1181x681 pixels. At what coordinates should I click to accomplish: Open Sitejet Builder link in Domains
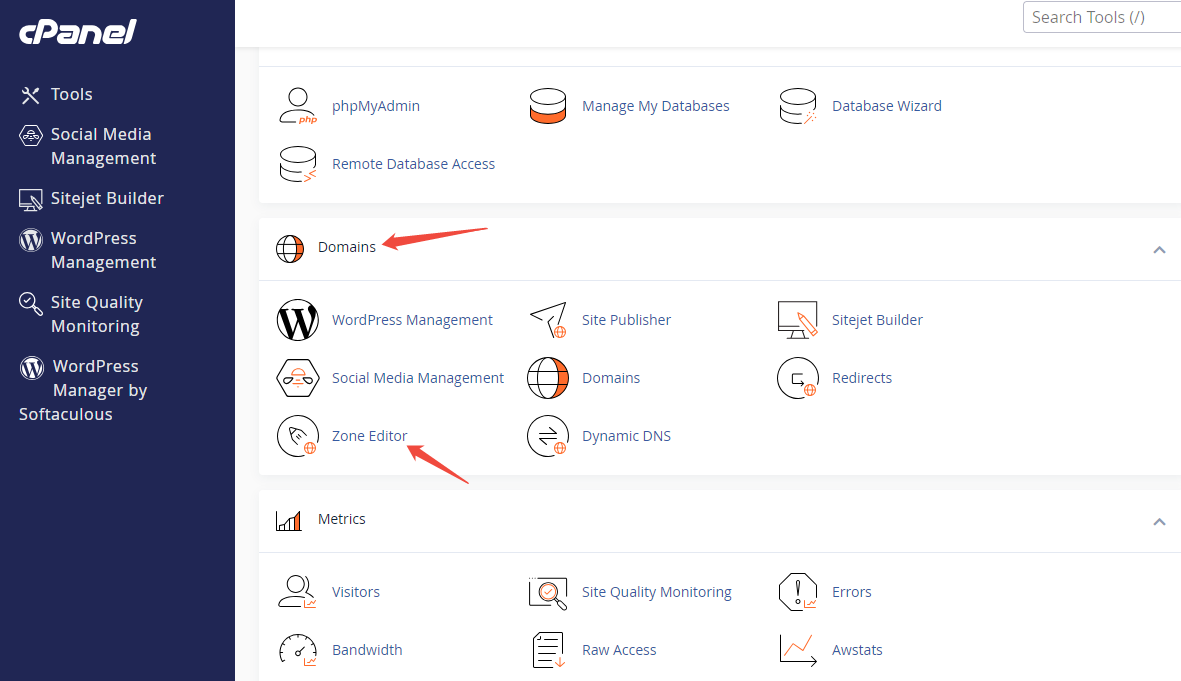[x=877, y=320]
